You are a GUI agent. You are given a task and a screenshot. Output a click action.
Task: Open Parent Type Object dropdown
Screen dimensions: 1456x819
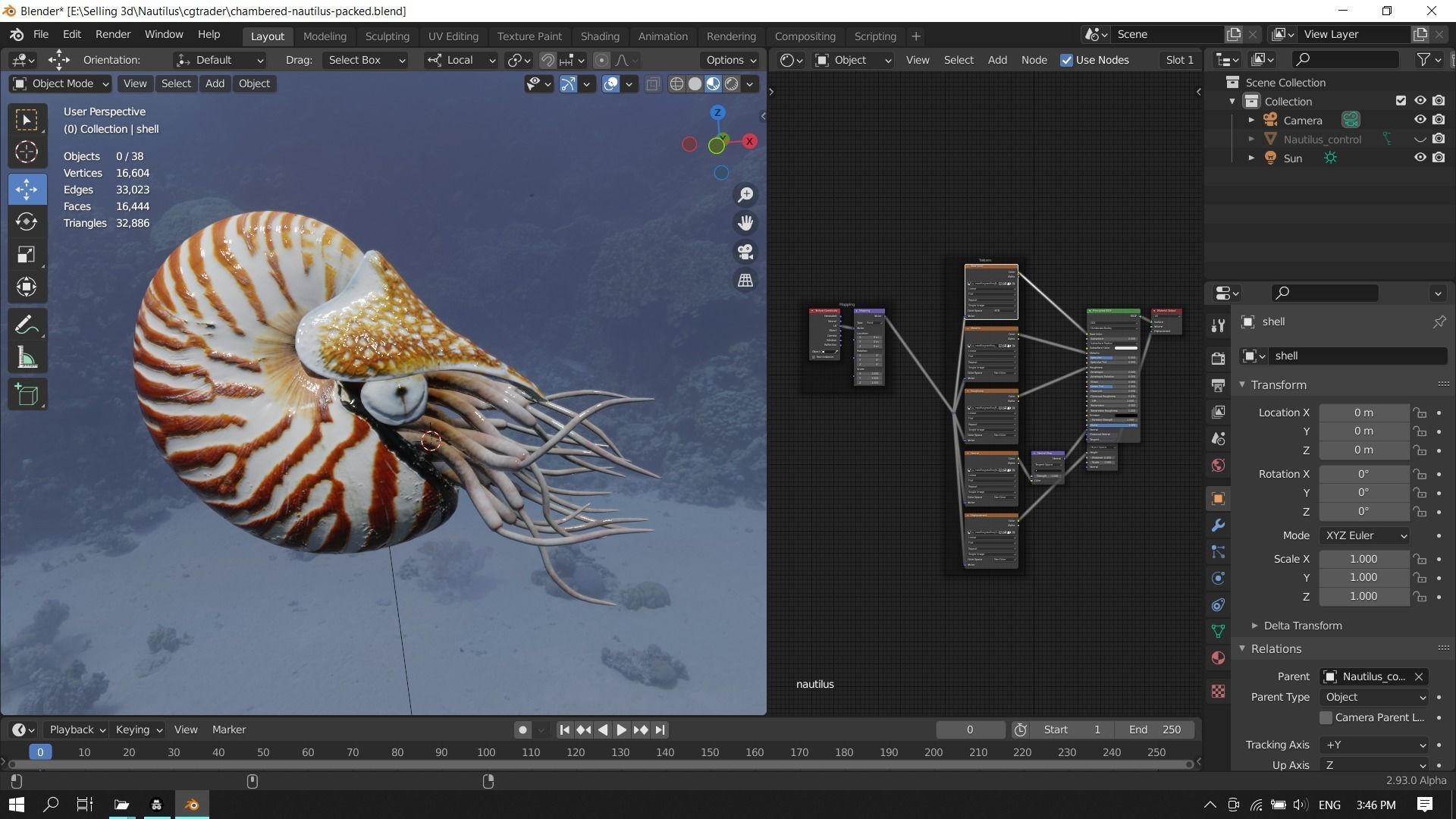(x=1373, y=697)
